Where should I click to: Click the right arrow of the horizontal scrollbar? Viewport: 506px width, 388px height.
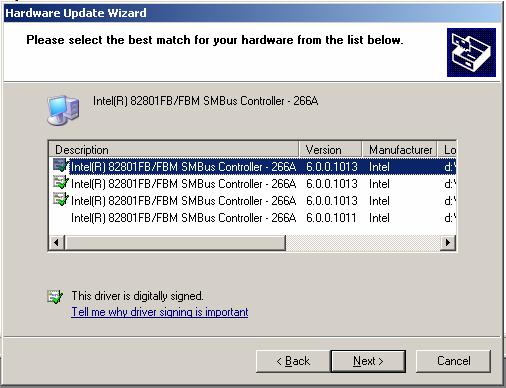pyautogui.click(x=448, y=242)
